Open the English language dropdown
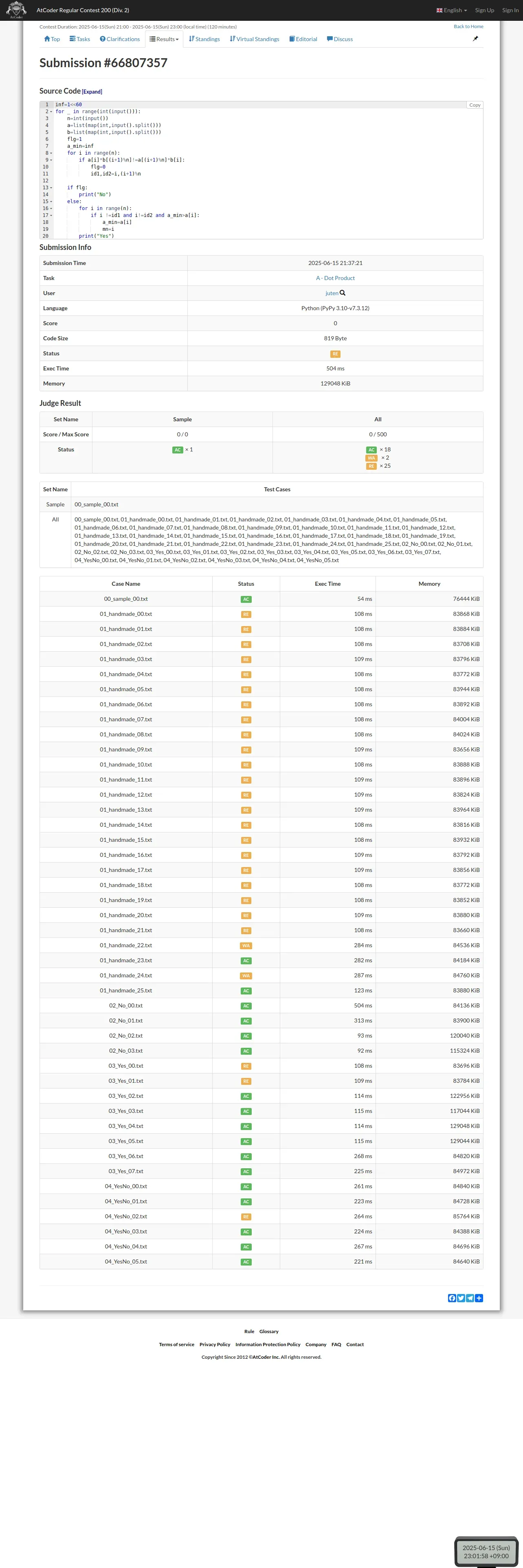 452,10
